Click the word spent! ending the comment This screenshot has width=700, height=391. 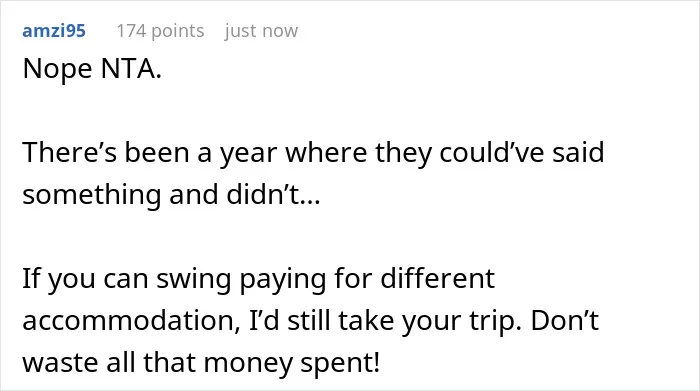coord(340,363)
